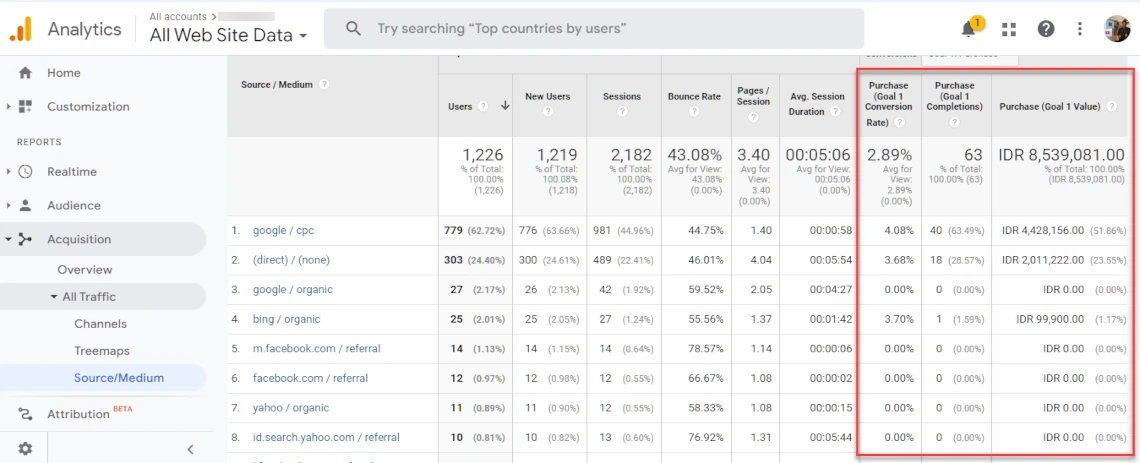
Task: Click the total 2.89% conversion rate
Action: pyautogui.click(x=889, y=155)
